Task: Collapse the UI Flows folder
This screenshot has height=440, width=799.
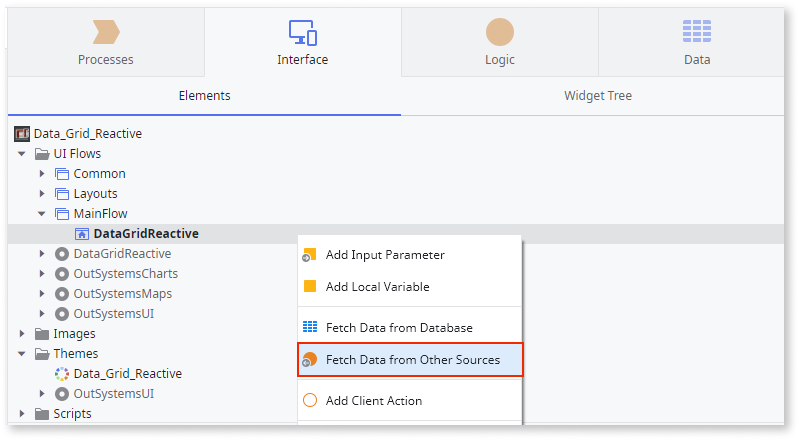Action: [21, 153]
